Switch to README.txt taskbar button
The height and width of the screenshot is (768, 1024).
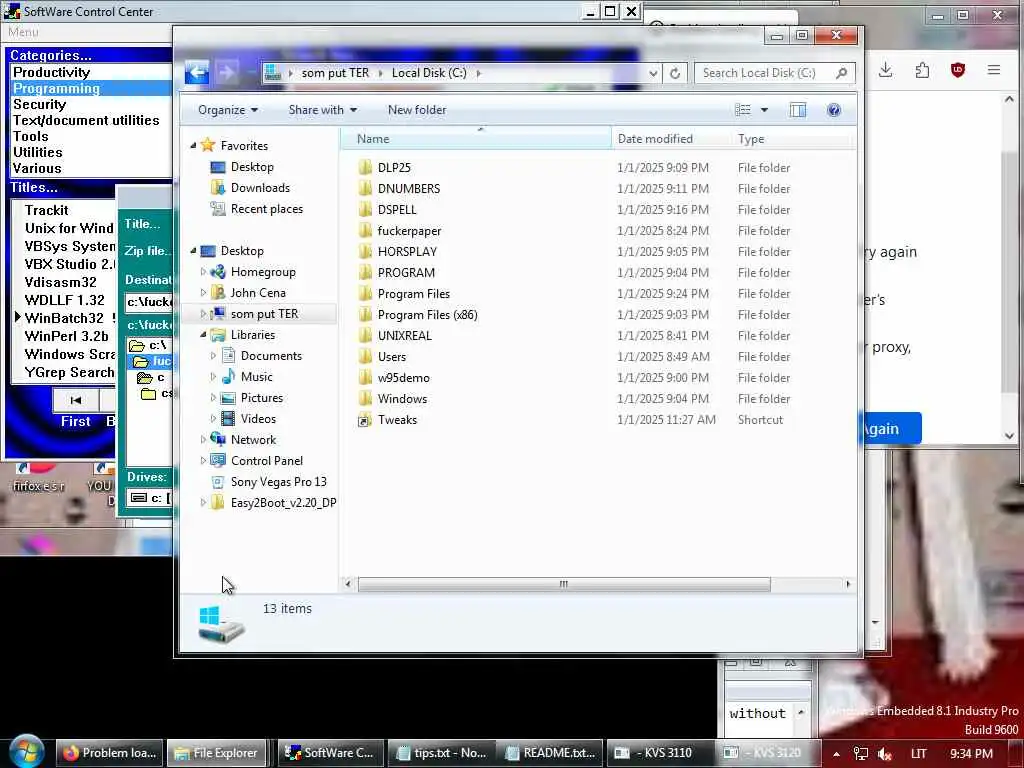[551, 753]
